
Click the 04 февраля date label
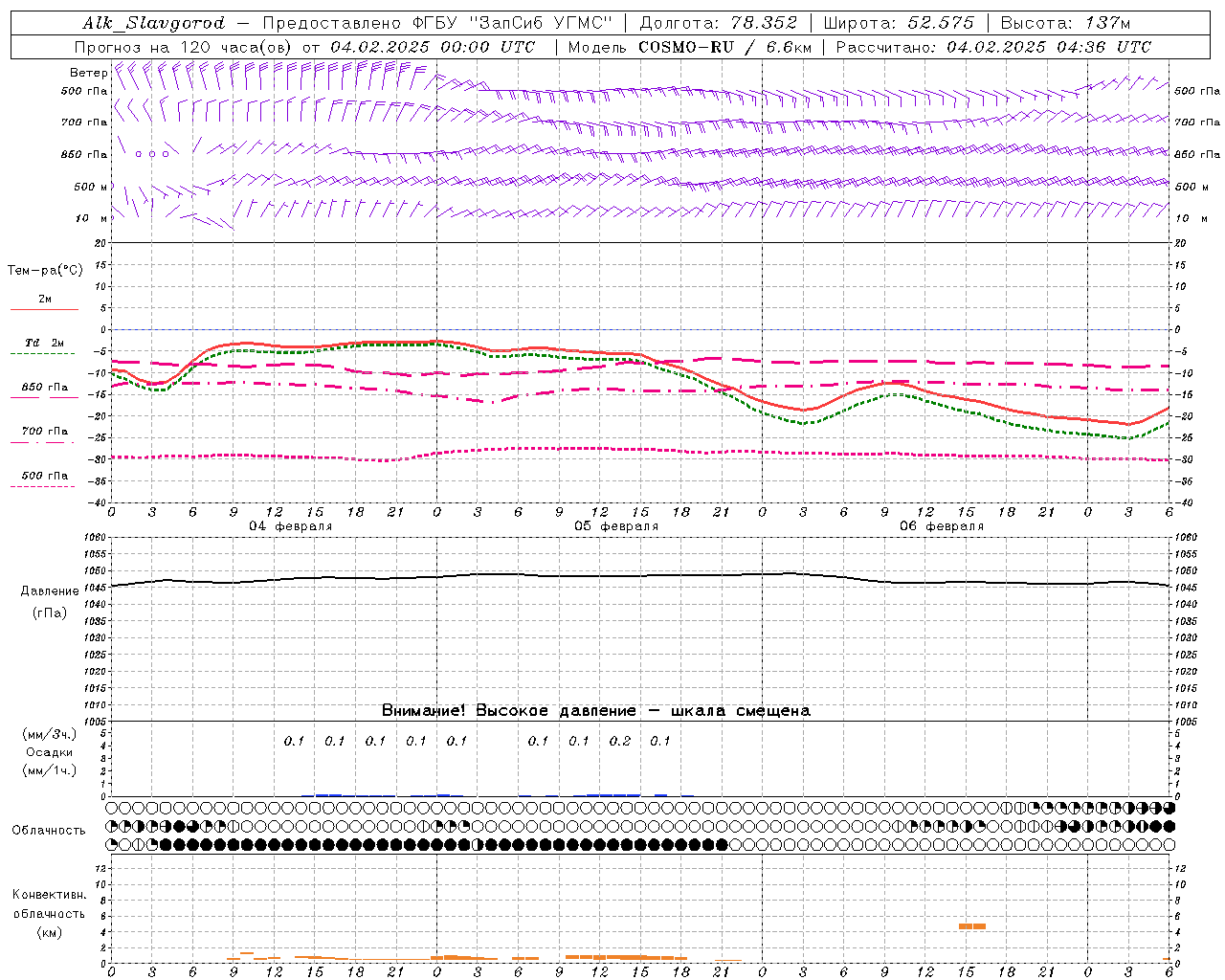click(x=291, y=525)
